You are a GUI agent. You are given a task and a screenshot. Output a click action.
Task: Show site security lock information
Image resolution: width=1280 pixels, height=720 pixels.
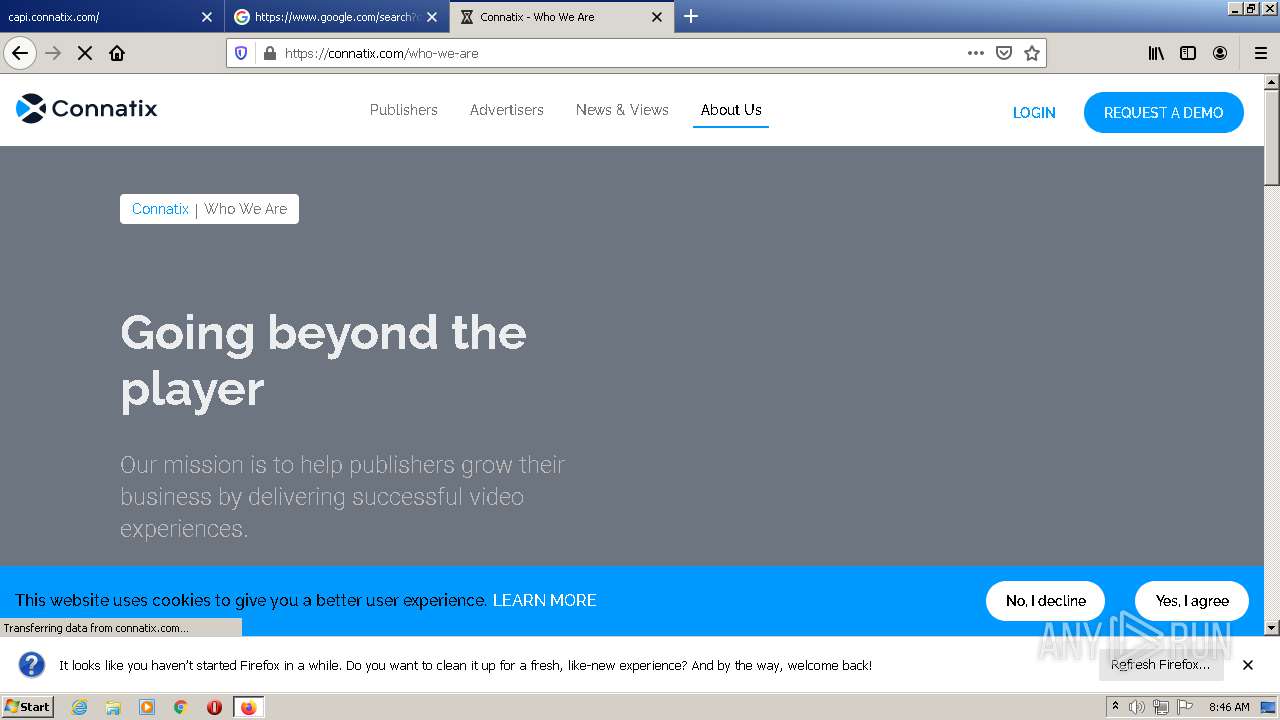[269, 53]
